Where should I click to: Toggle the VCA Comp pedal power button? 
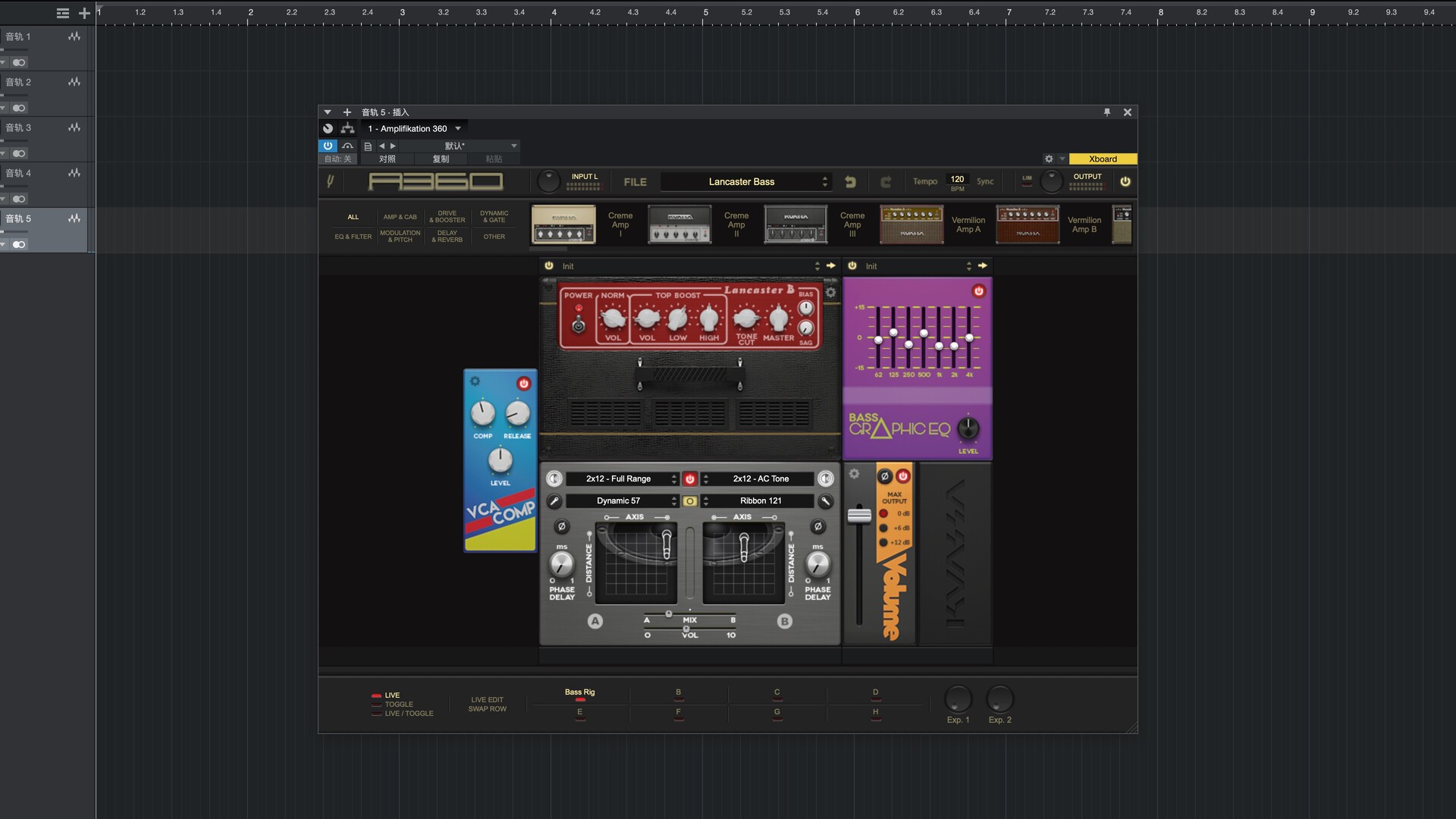523,384
